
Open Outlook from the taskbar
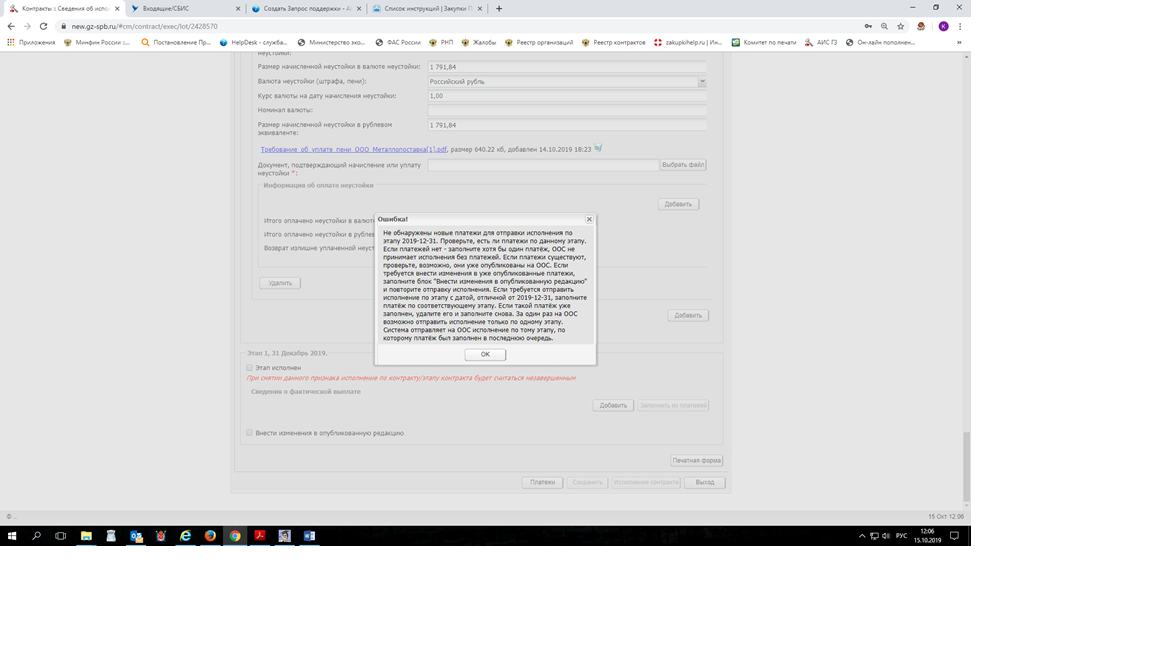(x=136, y=536)
